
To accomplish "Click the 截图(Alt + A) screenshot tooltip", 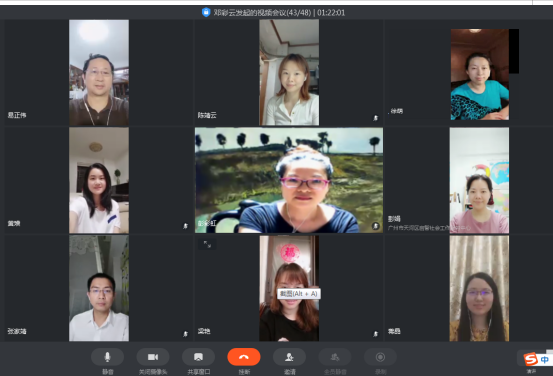I will (x=299, y=293).
